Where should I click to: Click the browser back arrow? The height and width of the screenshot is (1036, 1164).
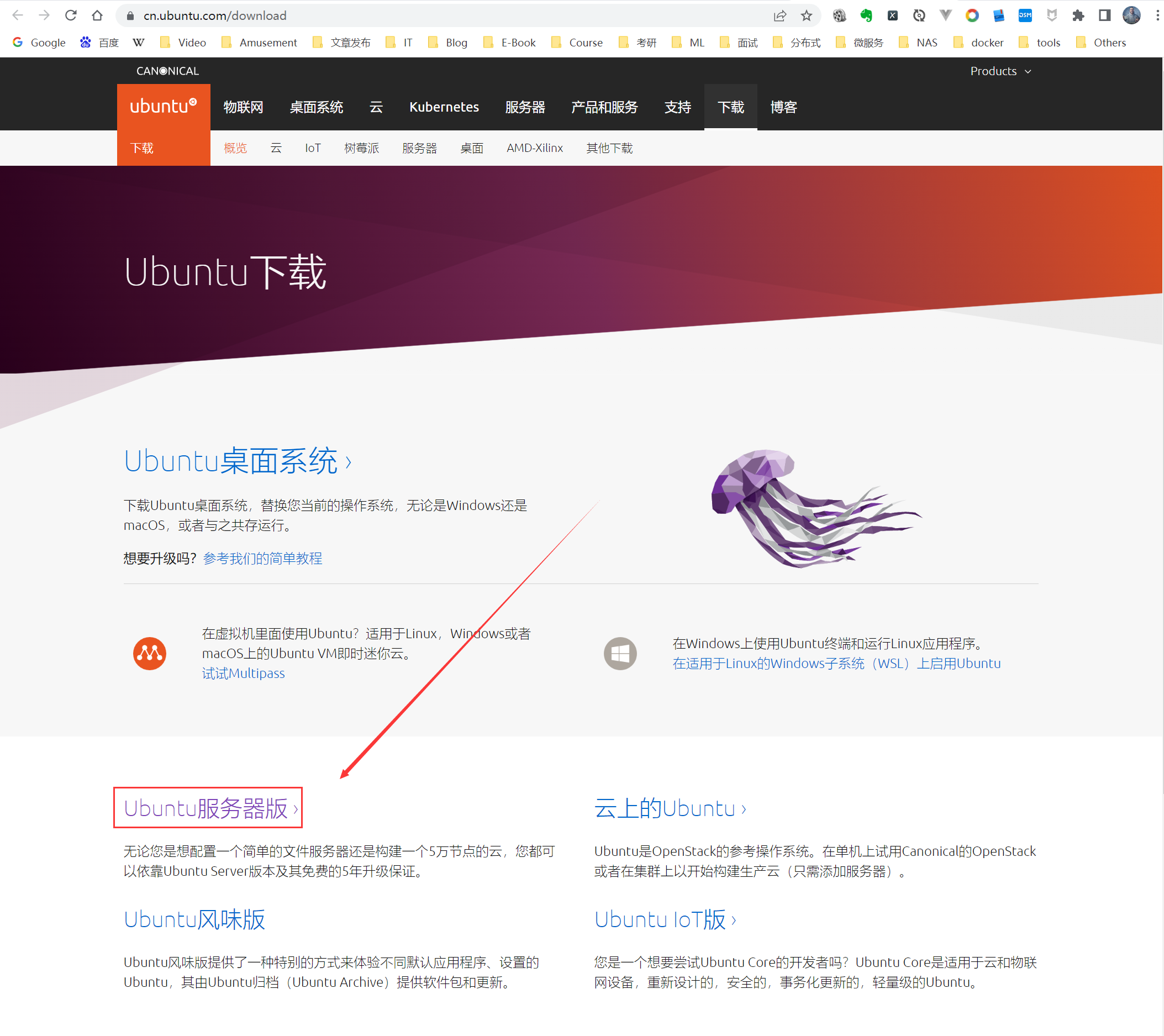[x=18, y=15]
